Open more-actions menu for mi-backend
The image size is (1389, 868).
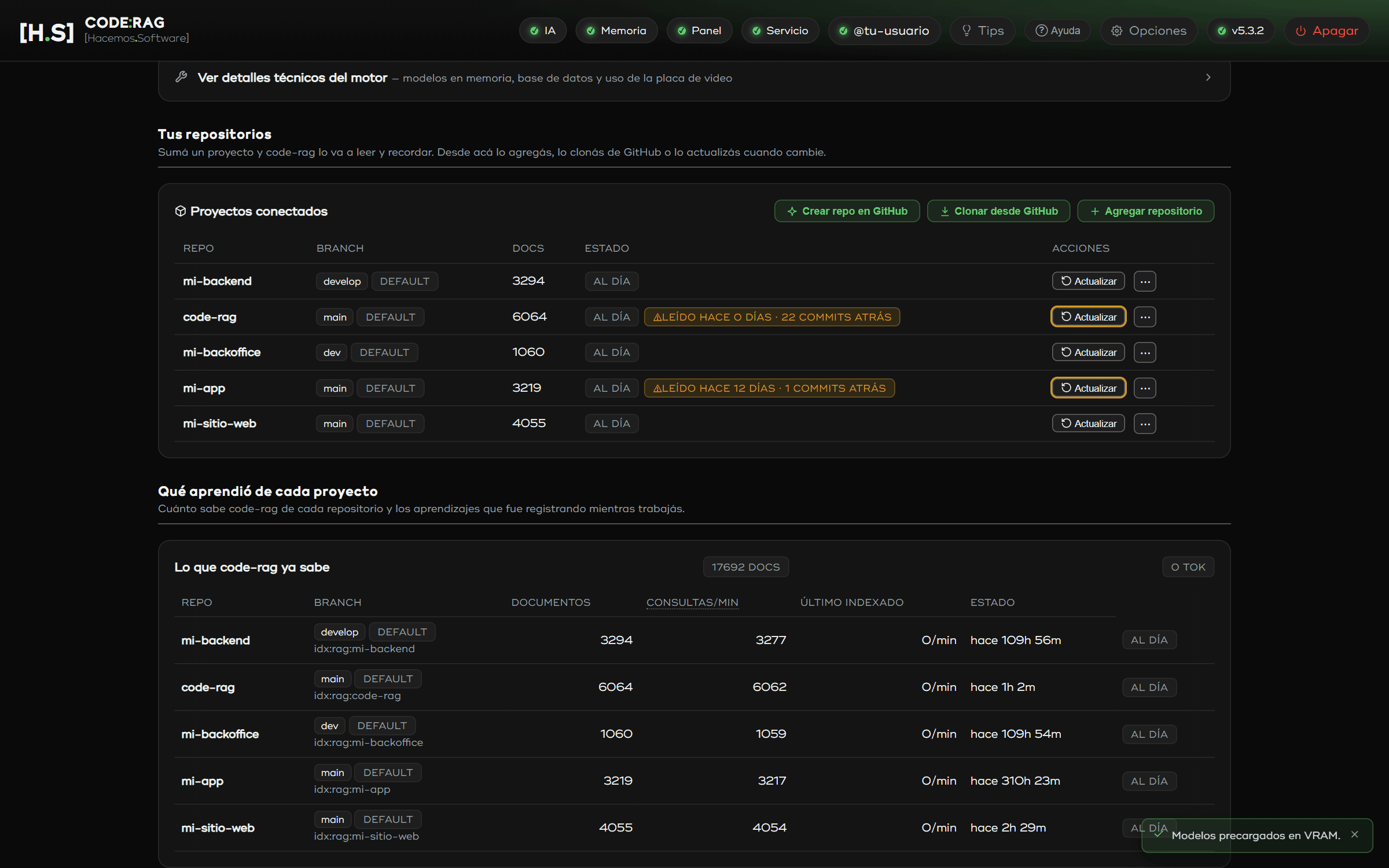(x=1145, y=281)
